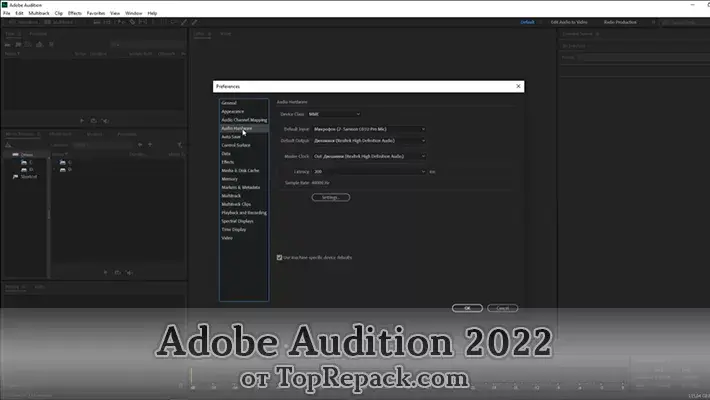Switch to Default workspace
This screenshot has width=710, height=400.
pos(527,22)
